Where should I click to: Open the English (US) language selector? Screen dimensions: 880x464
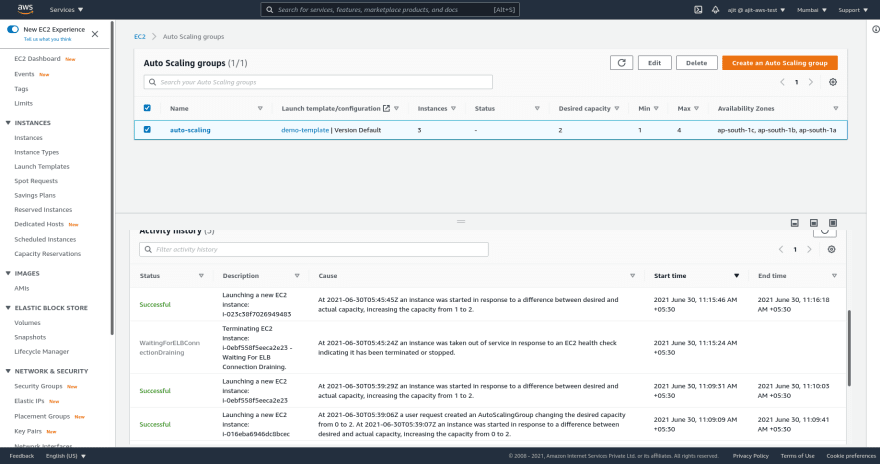(66, 456)
